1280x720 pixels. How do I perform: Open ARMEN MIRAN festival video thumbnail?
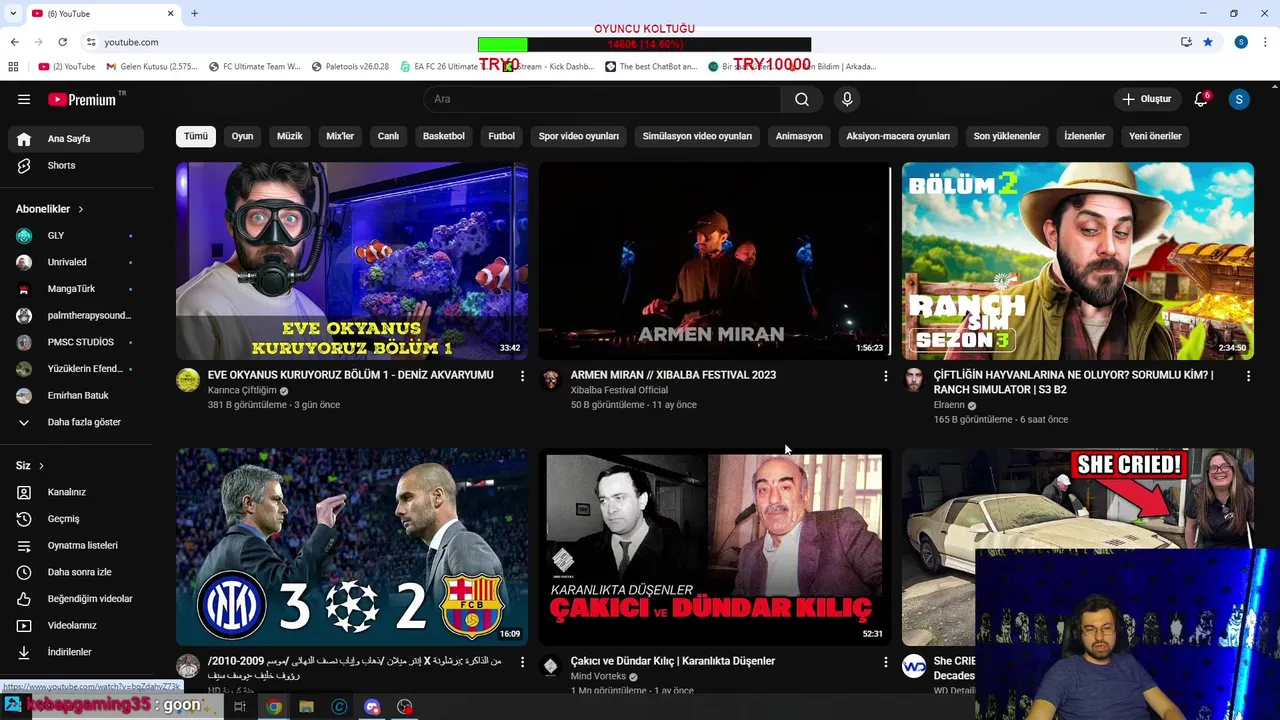714,261
